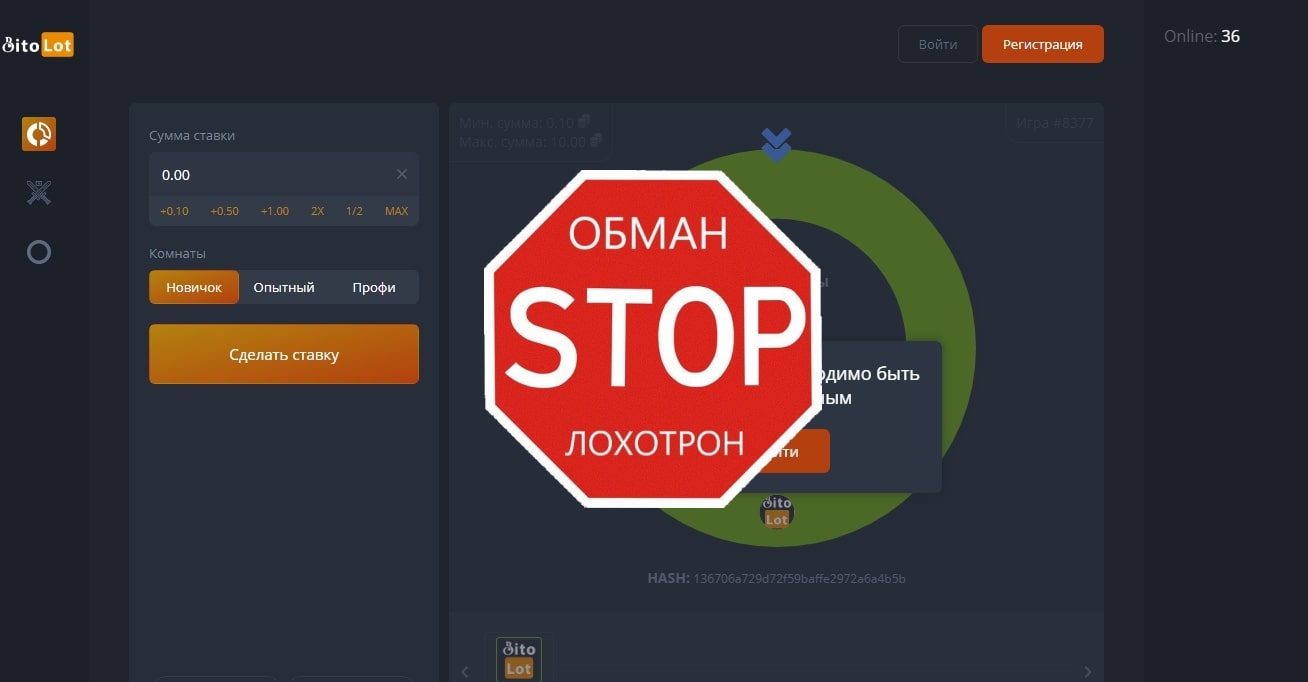Copy the maximum sum value icon
This screenshot has height=682, width=1308.
pos(596,140)
